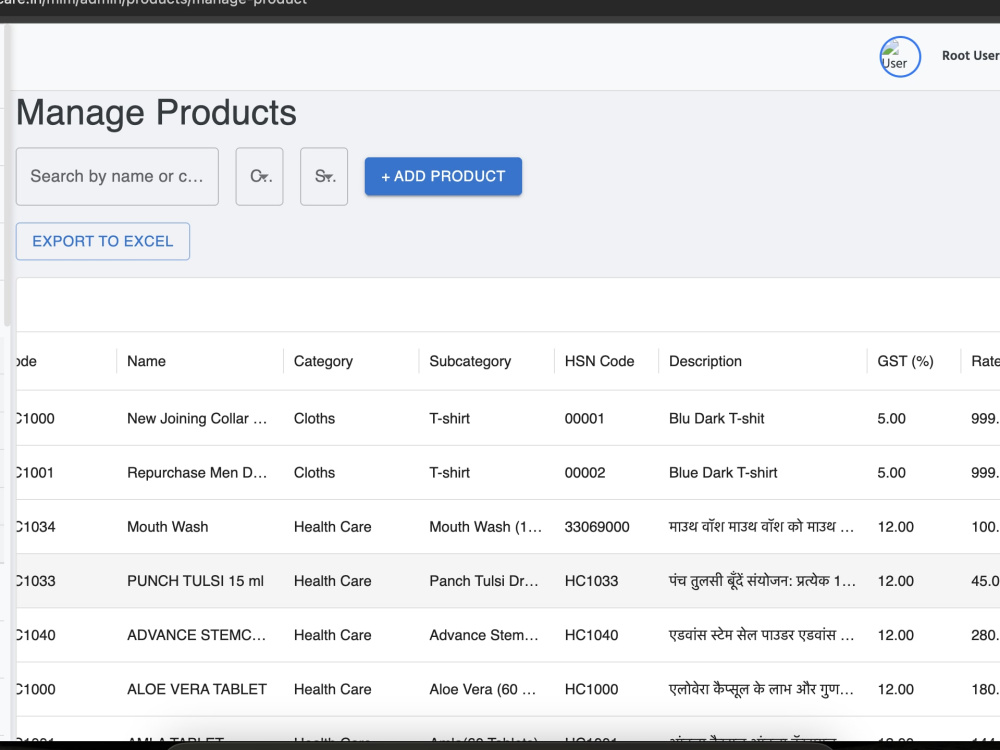
Task: Click the Blue Dark T-shirt description
Action: (x=723, y=473)
